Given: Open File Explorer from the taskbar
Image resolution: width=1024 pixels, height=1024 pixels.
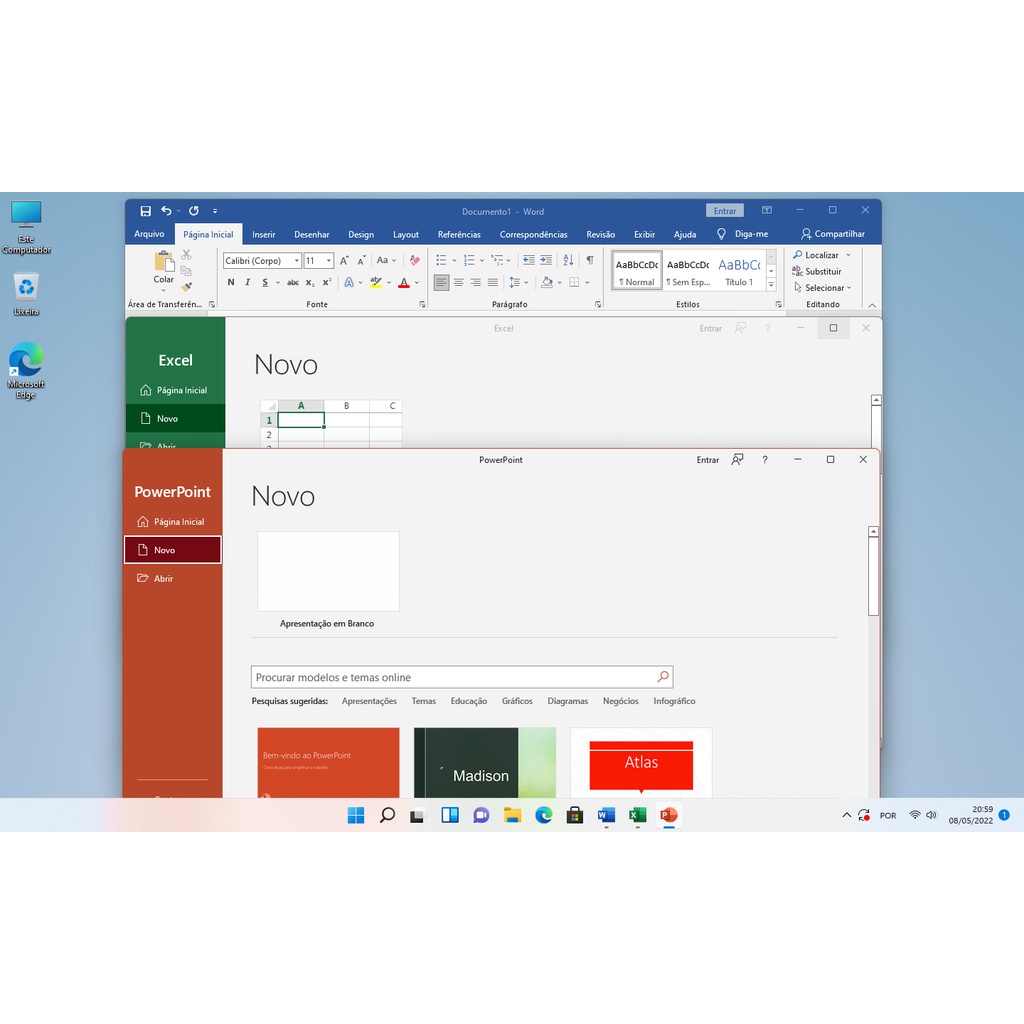Looking at the screenshot, I should (512, 815).
